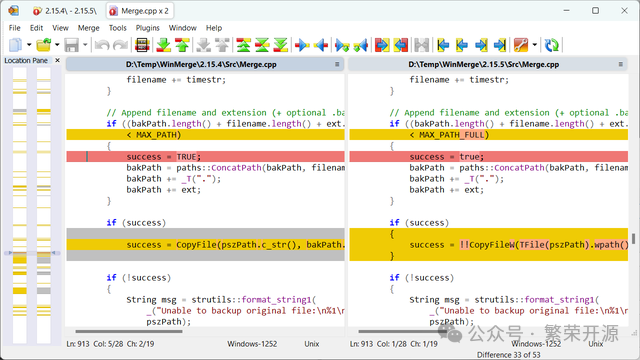Click the right pane vertical scrollbar thumb
The image size is (640, 360).
633,238
